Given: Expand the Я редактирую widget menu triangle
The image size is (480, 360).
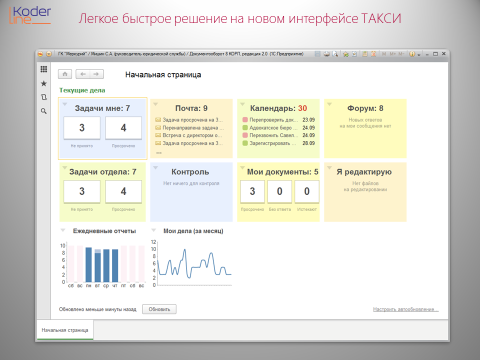Looking at the screenshot, I should [x=329, y=167].
